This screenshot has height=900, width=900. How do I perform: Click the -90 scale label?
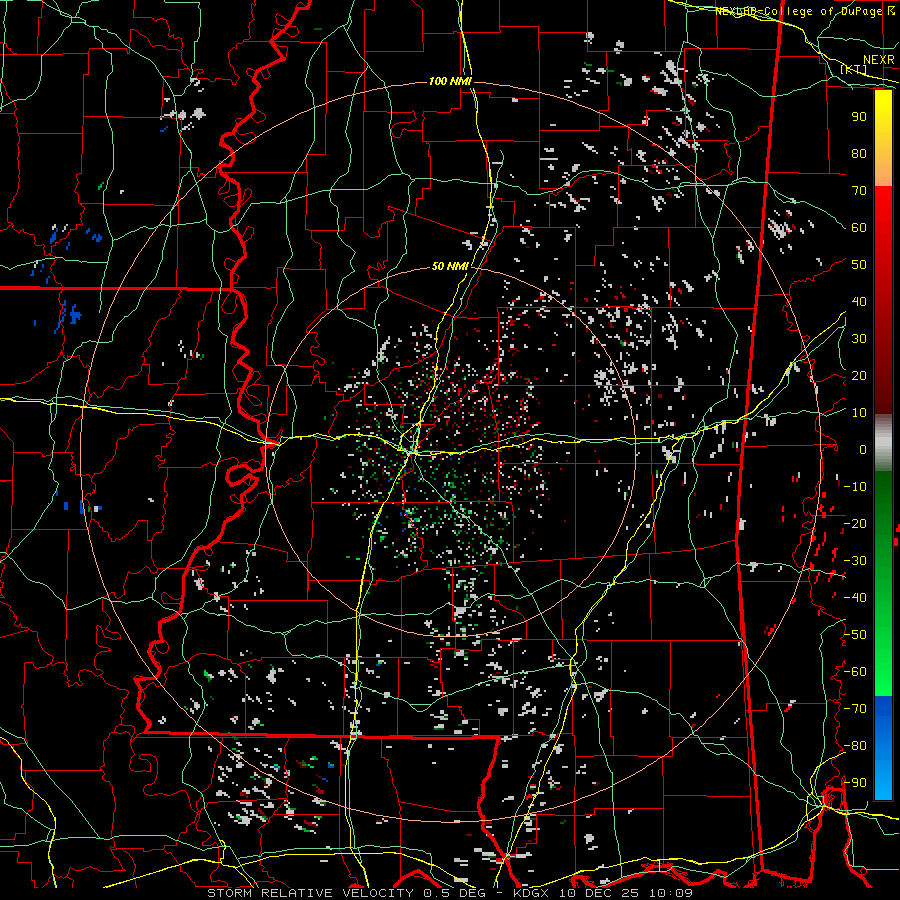pyautogui.click(x=855, y=783)
